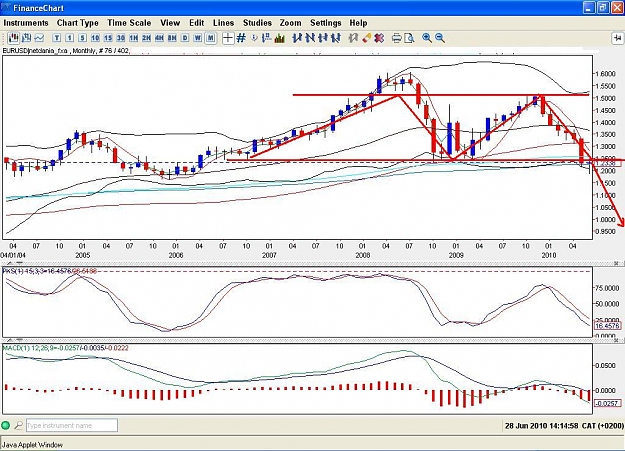This screenshot has height=451, width=625.
Task: Toggle the chart grid icon
Action: 241,38
